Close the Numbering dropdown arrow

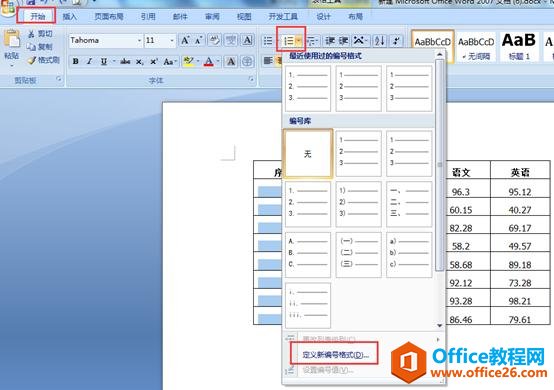pyautogui.click(x=299, y=41)
